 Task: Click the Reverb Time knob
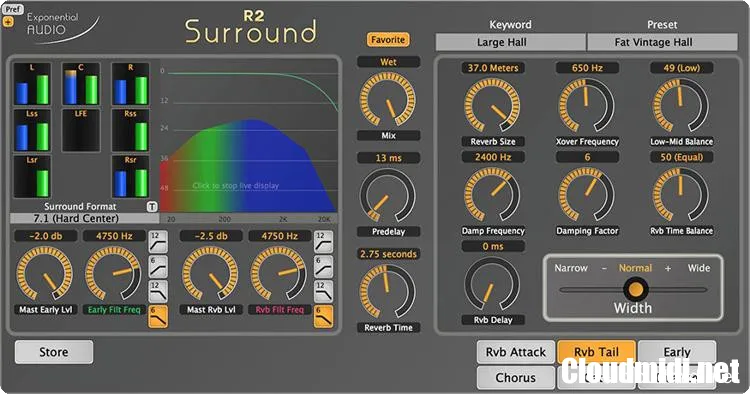click(388, 291)
